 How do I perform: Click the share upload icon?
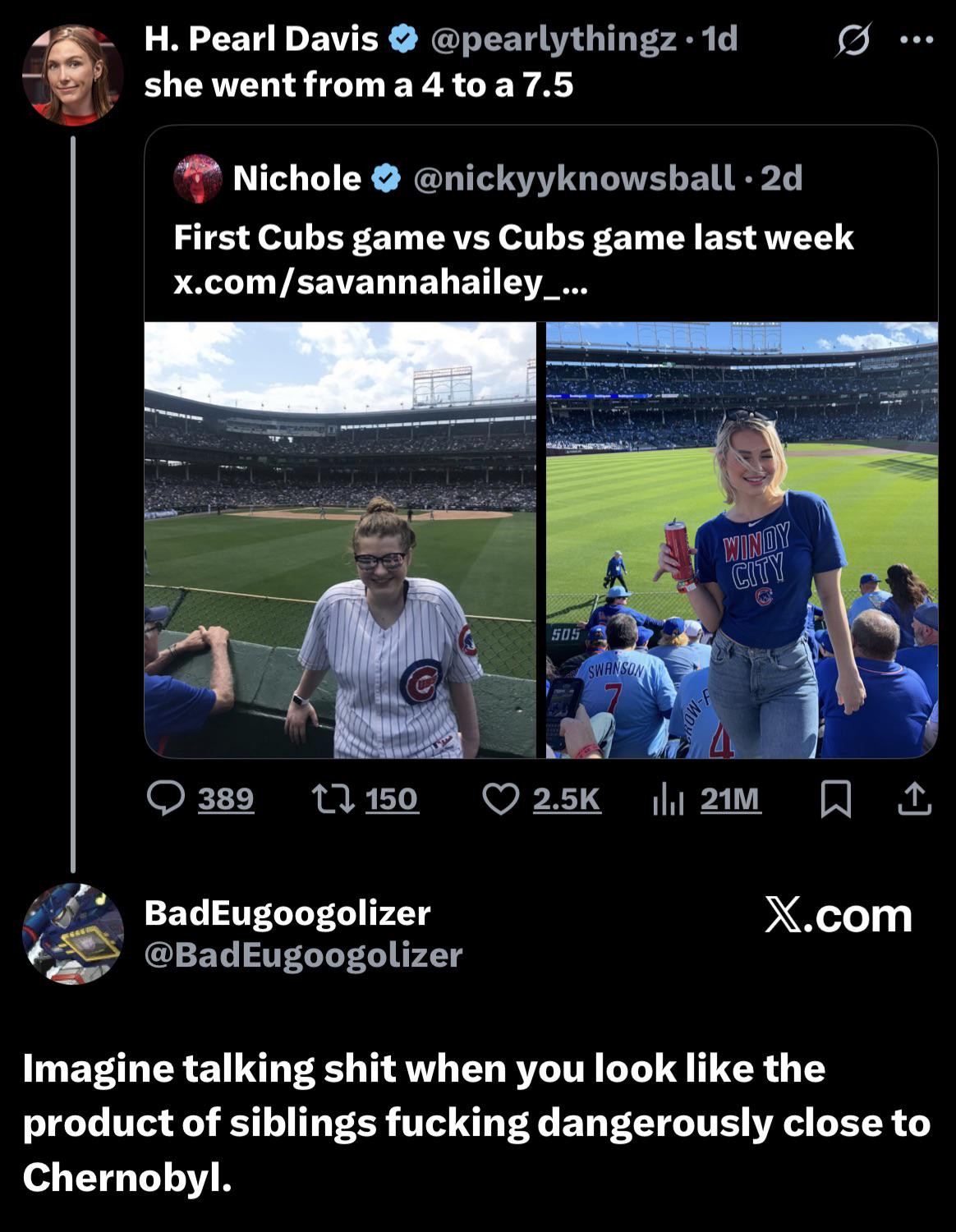(914, 798)
